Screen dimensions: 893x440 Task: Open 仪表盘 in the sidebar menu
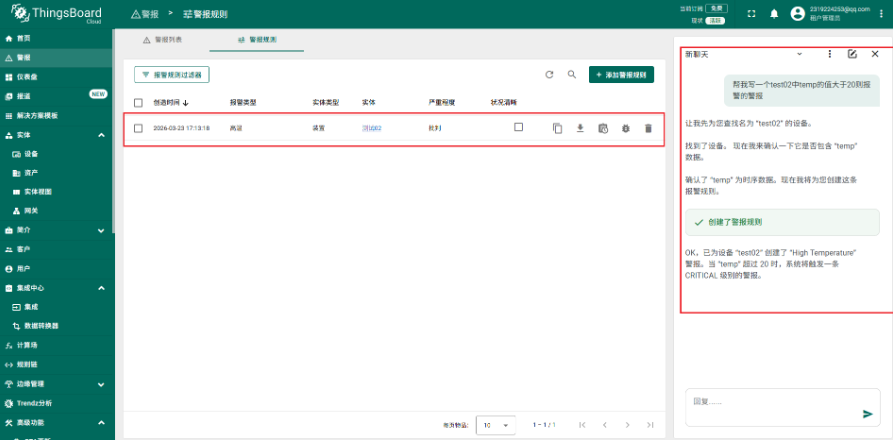coord(28,76)
